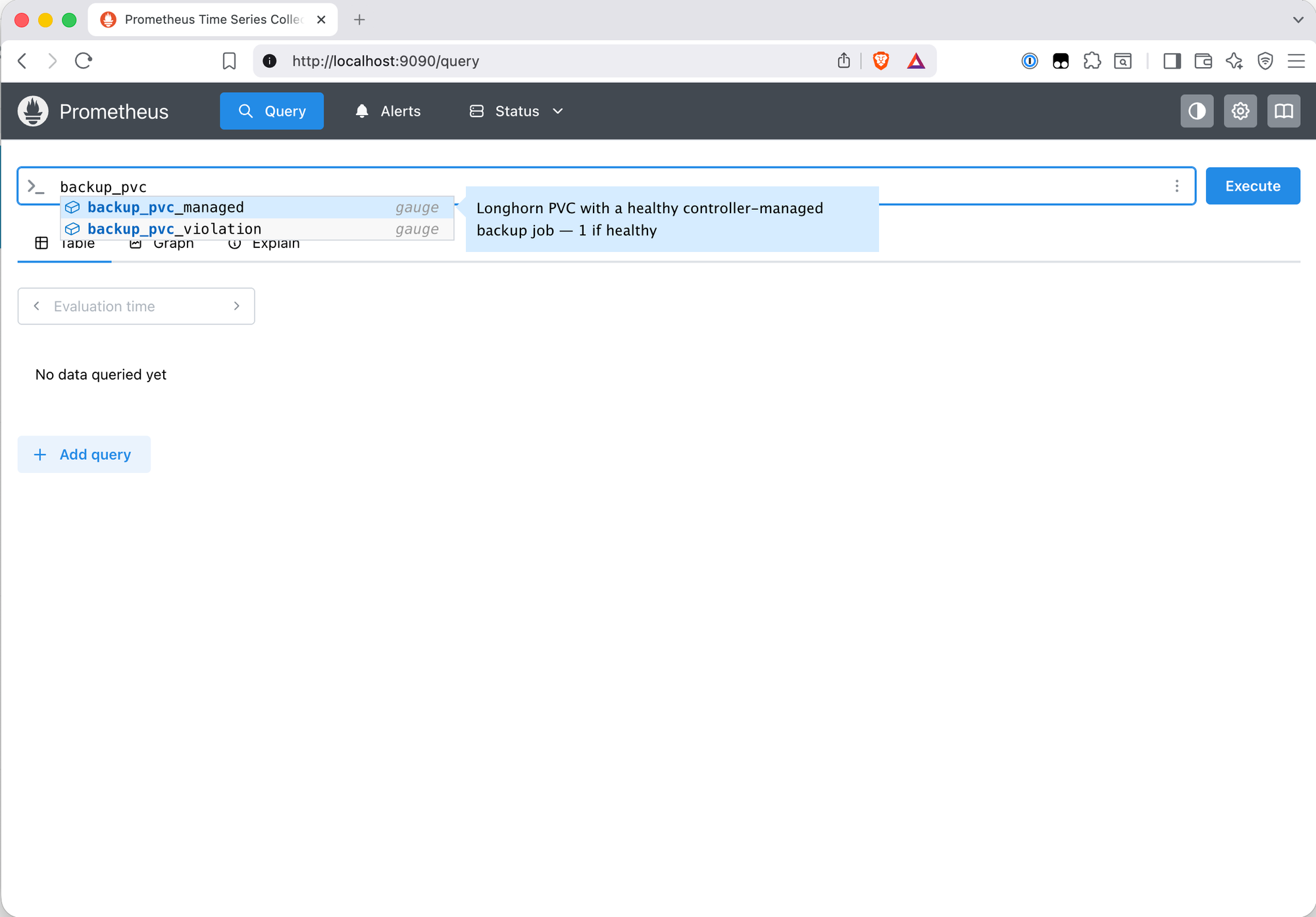Open Brave Shields lion icon

click(x=881, y=61)
